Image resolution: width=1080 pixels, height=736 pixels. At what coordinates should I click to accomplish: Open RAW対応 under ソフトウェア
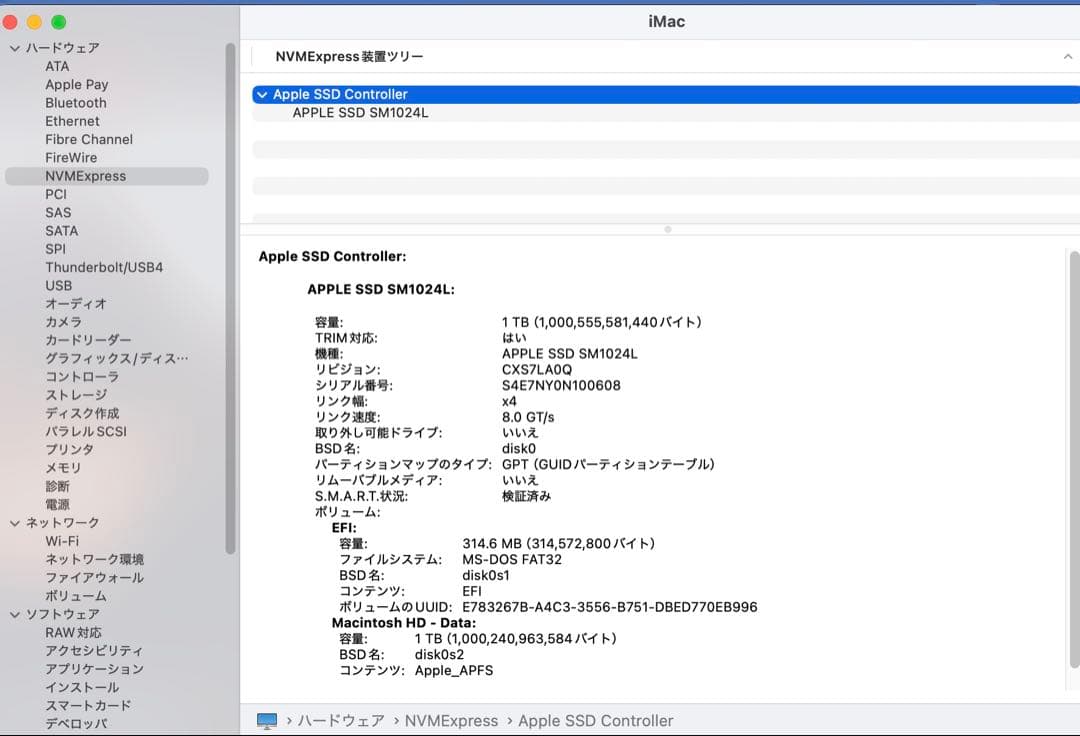[73, 633]
